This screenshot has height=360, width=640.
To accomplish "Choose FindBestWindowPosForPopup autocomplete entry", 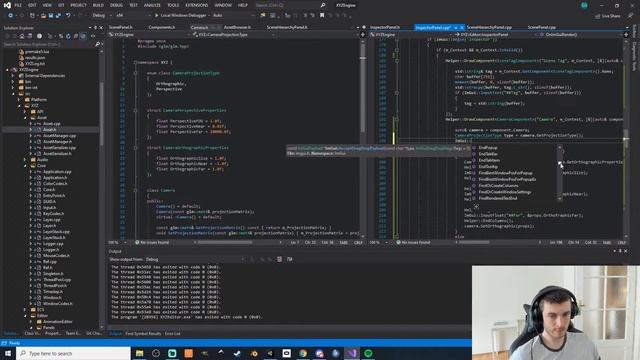I will 505,173.
